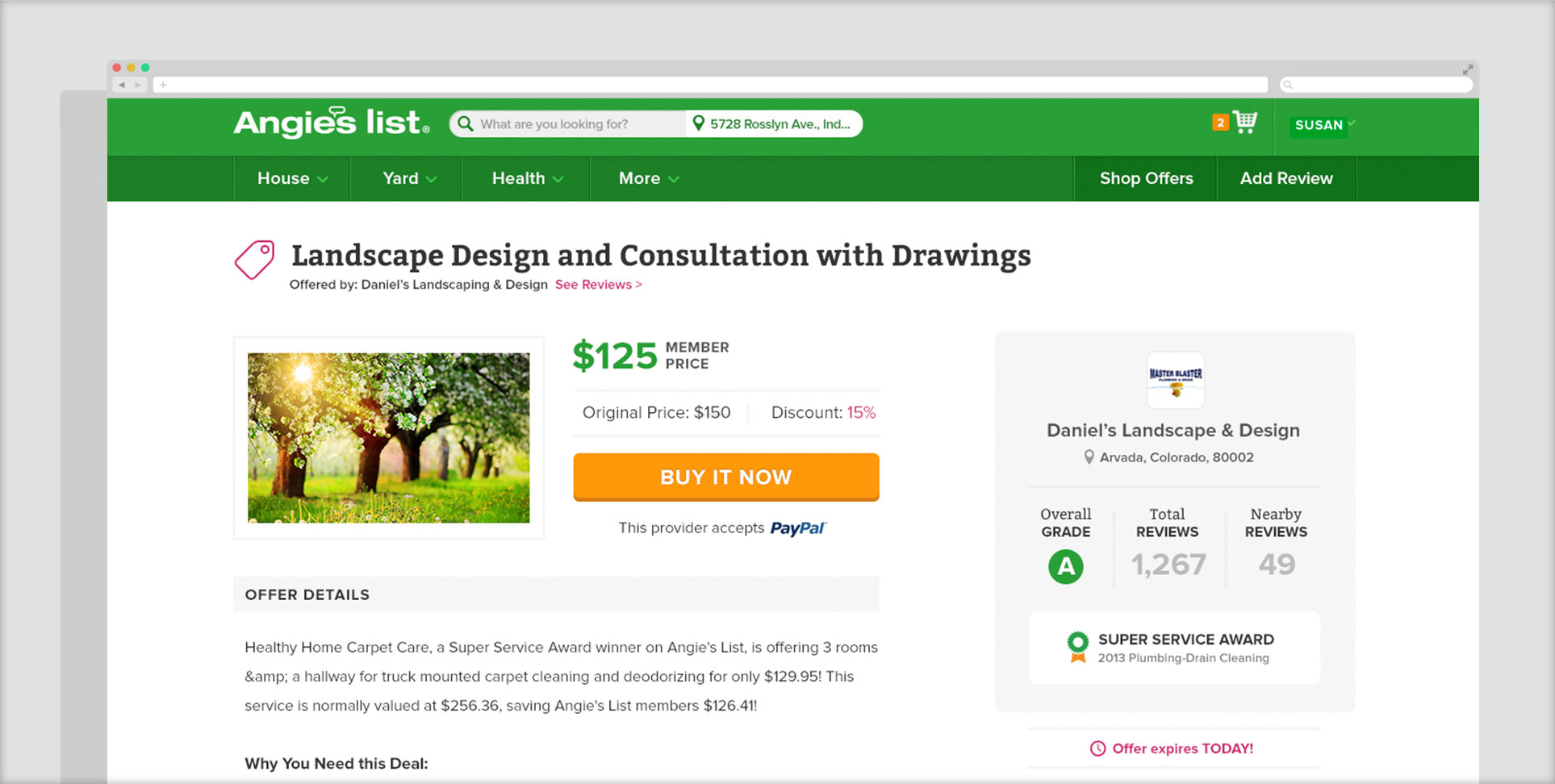The width and height of the screenshot is (1555, 784).
Task: Click the browser address bar
Action: click(x=710, y=85)
